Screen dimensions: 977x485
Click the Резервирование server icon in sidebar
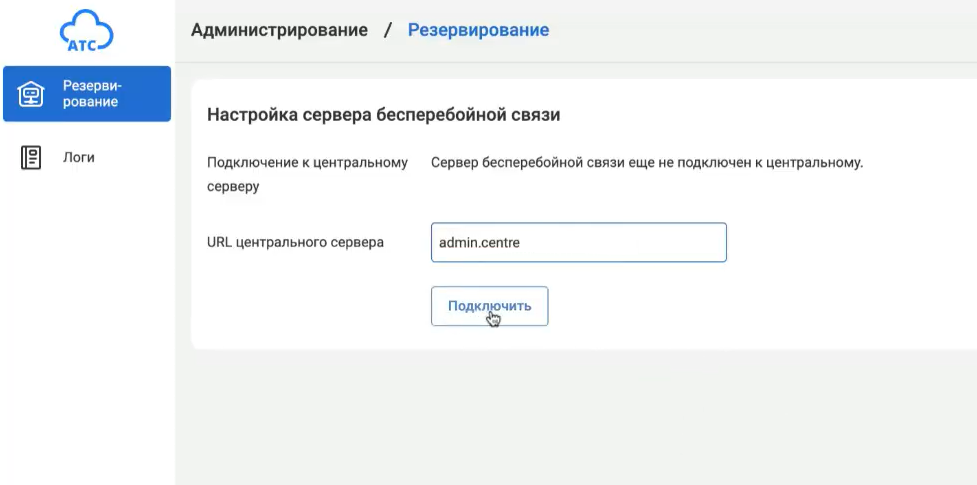point(31,94)
